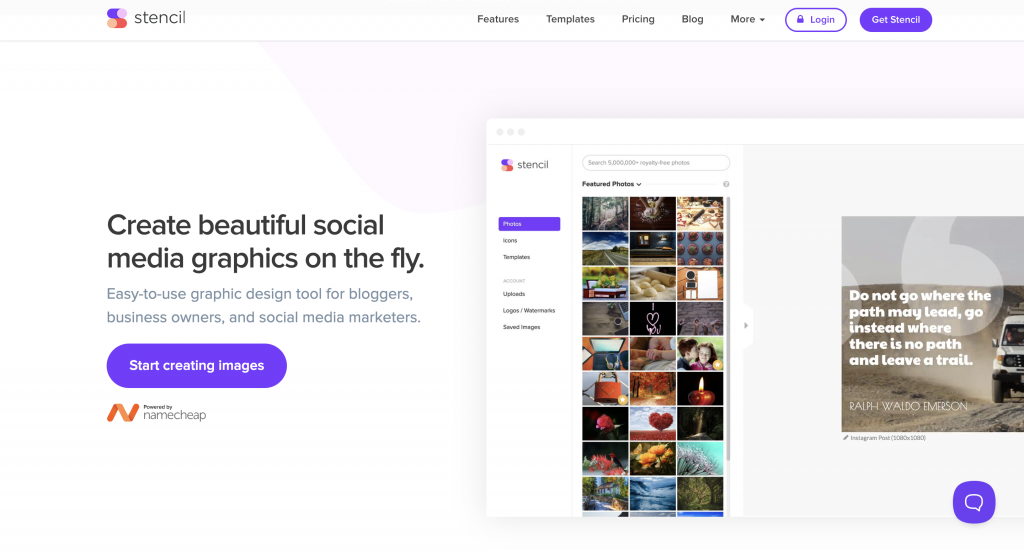The image size is (1024, 552).
Task: Select the red rose thumbnail
Action: (x=605, y=423)
